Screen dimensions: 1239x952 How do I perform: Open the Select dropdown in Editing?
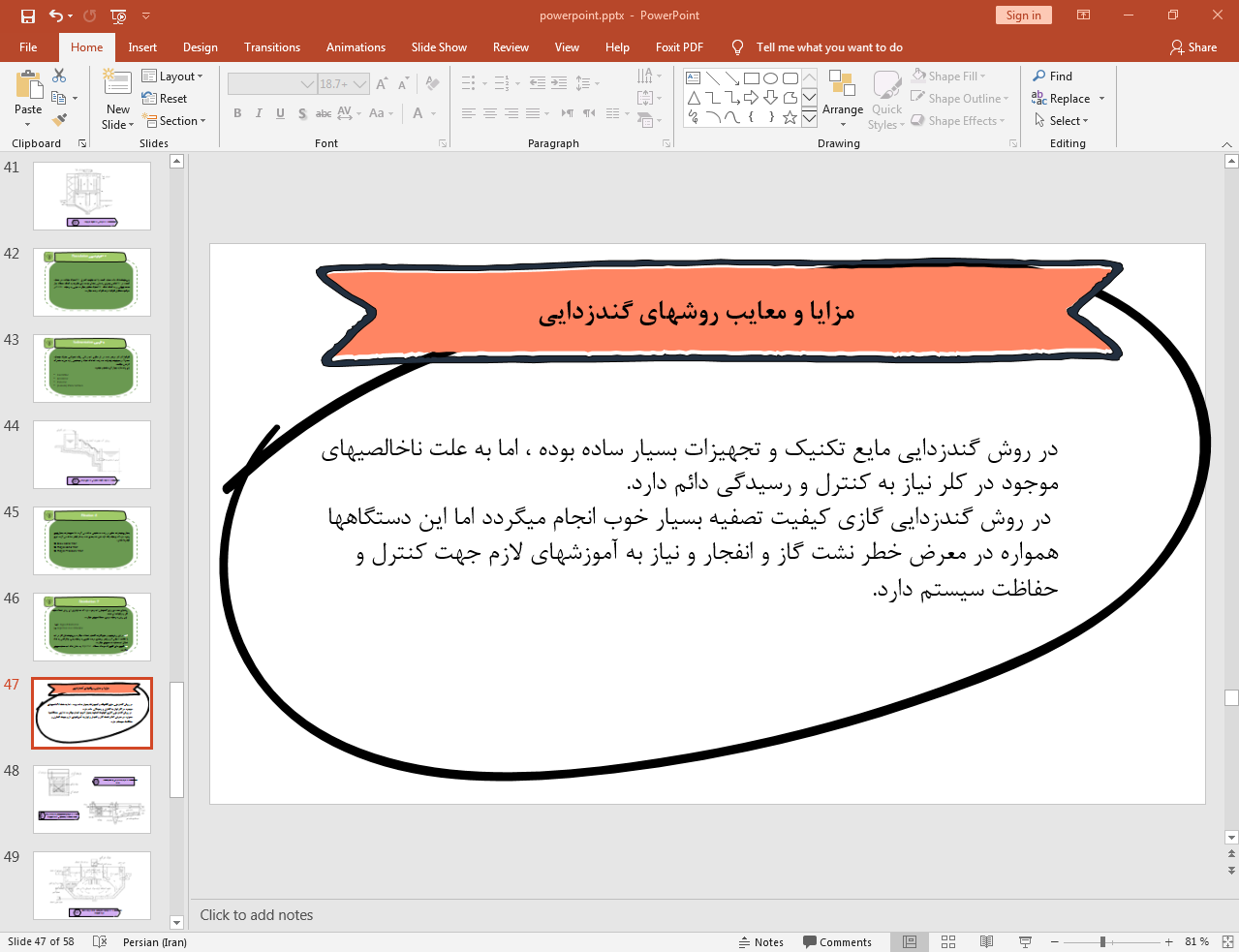pos(1061,121)
